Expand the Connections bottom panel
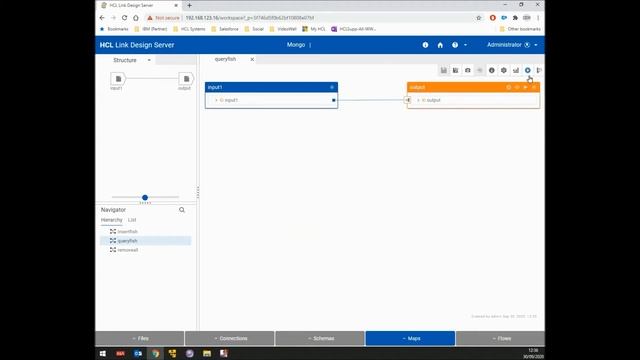 [x=230, y=338]
